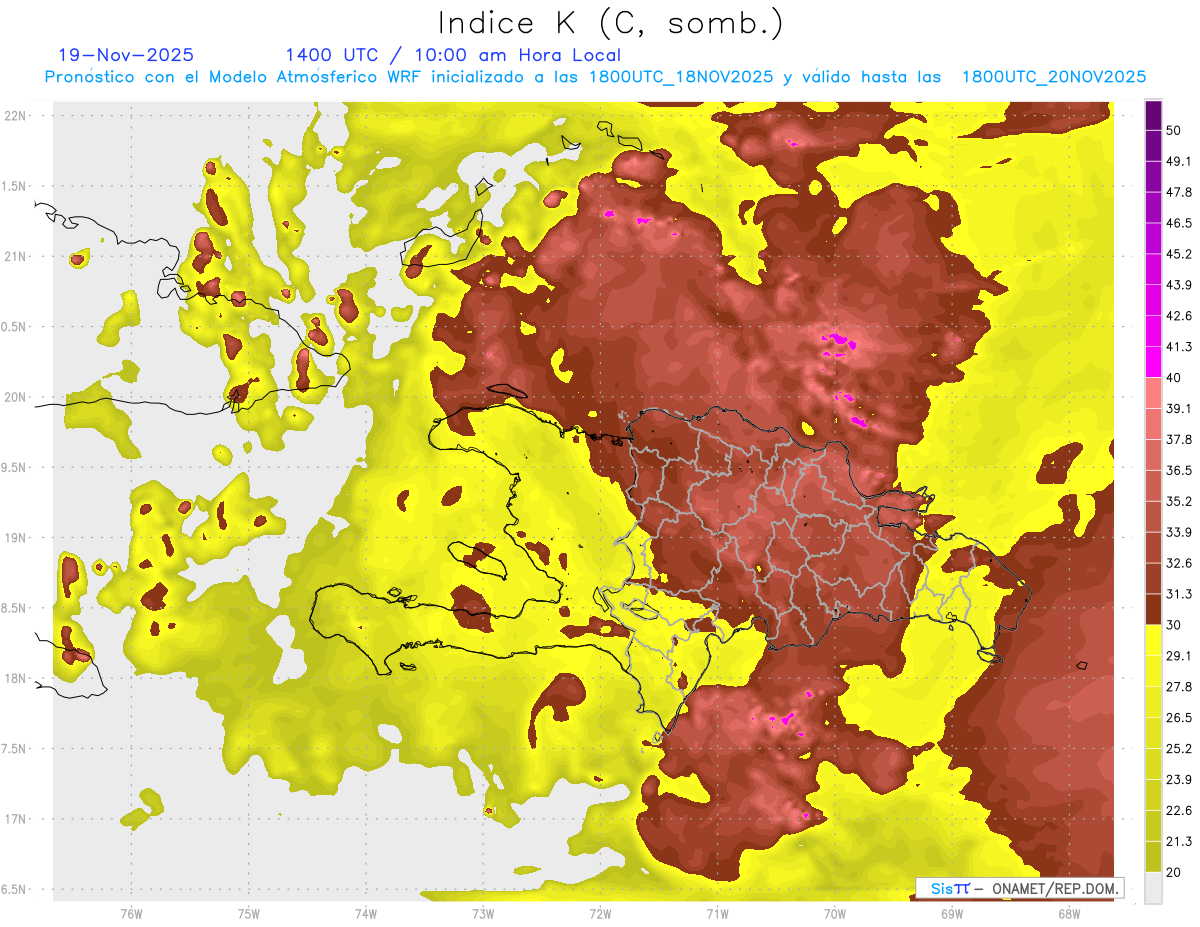This screenshot has height=927, width=1200.
Task: Click colorbar value "50"
Action: [1174, 130]
